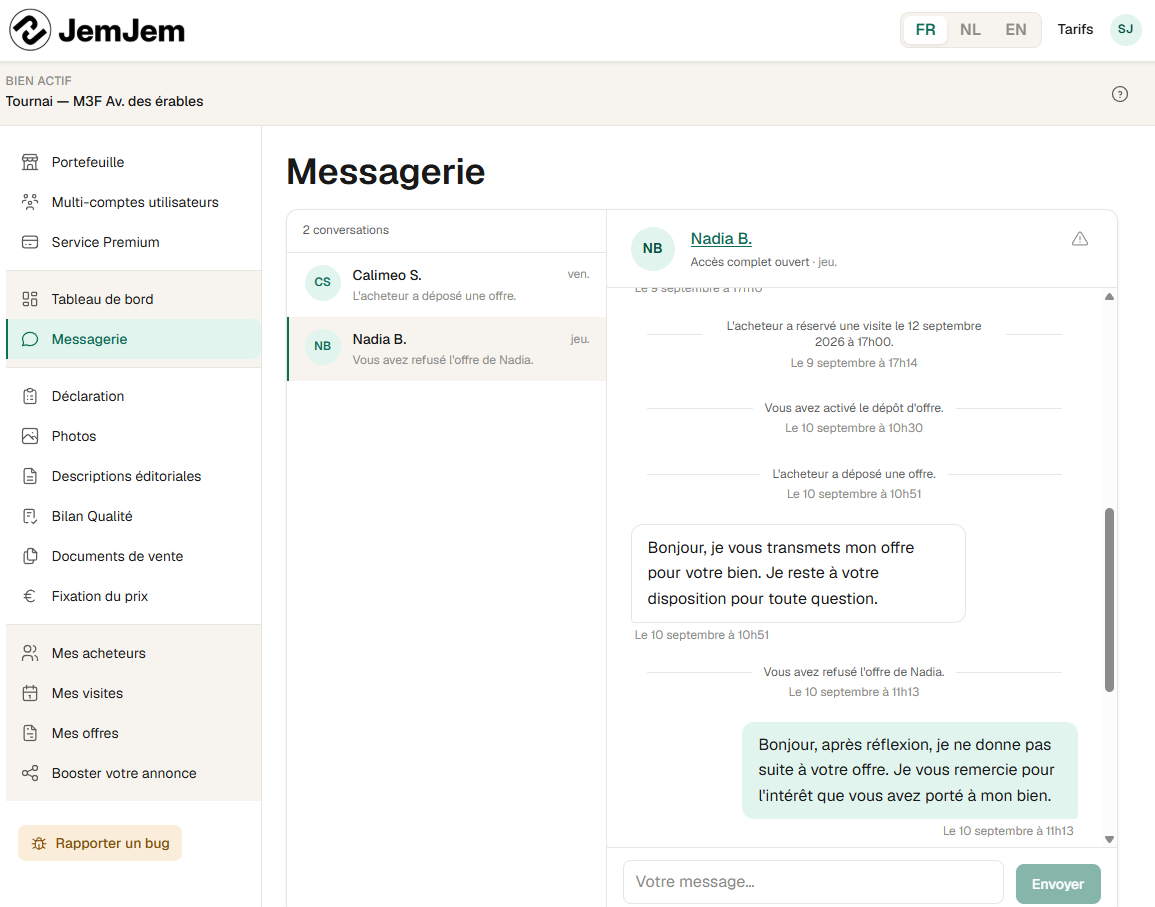The height and width of the screenshot is (907, 1155).
Task: Click the SJ user avatar
Action: [1126, 29]
